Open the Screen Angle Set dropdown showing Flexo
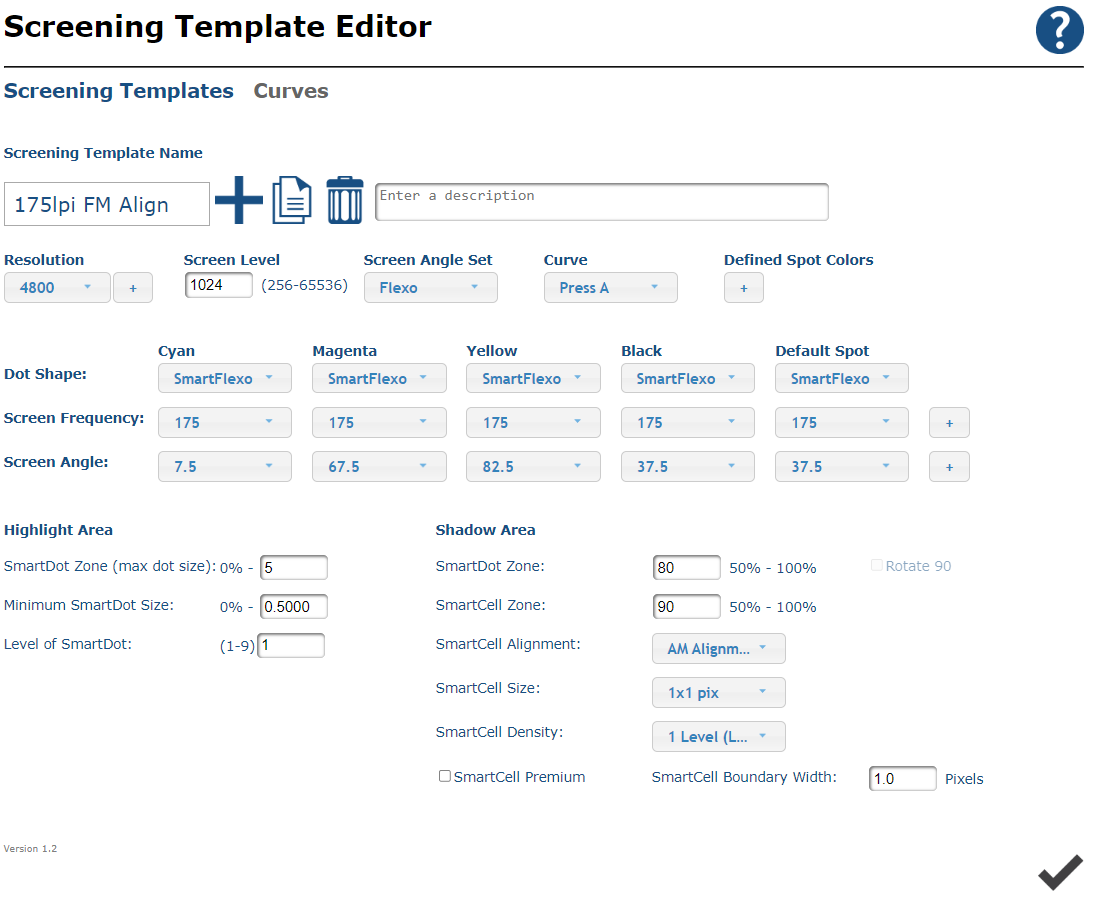This screenshot has width=1098, height=903. tap(430, 287)
